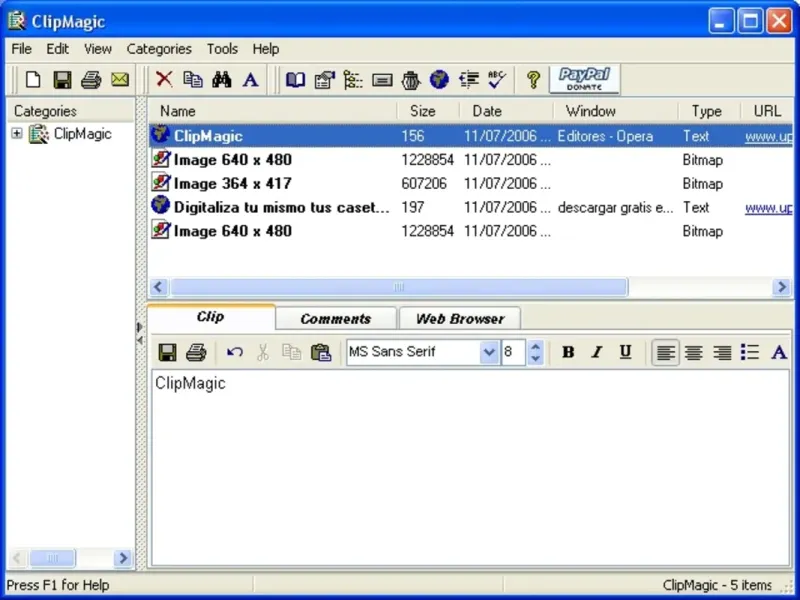
Task: Click clip list horizontal scrollbar left arrow
Action: [158, 287]
